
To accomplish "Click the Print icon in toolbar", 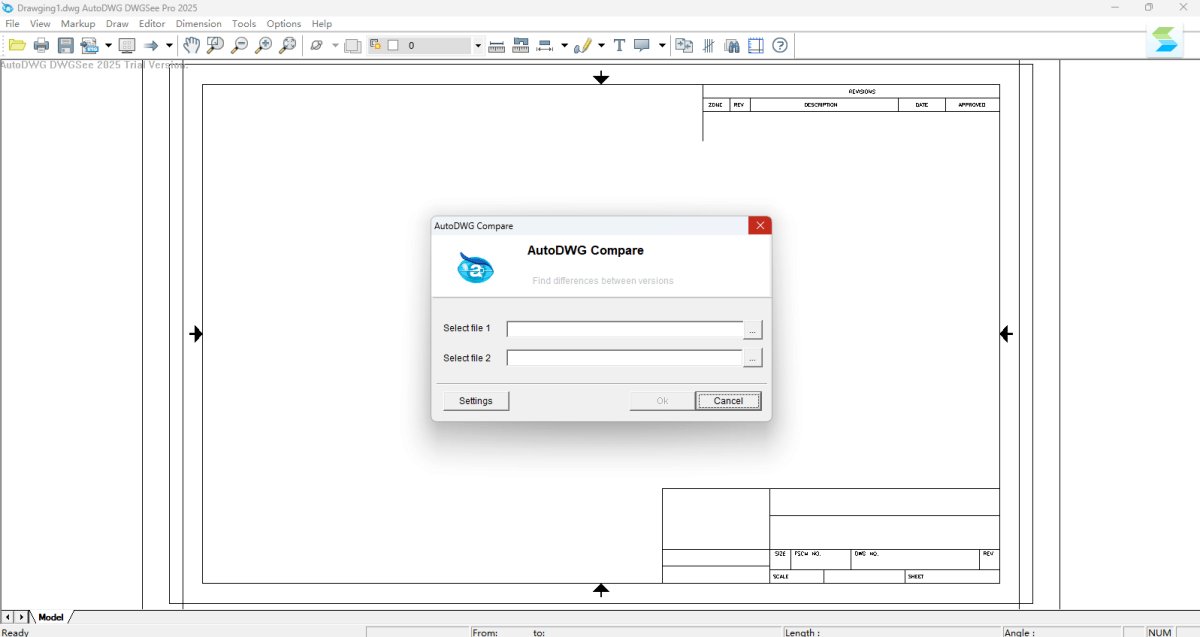I will pyautogui.click(x=41, y=45).
